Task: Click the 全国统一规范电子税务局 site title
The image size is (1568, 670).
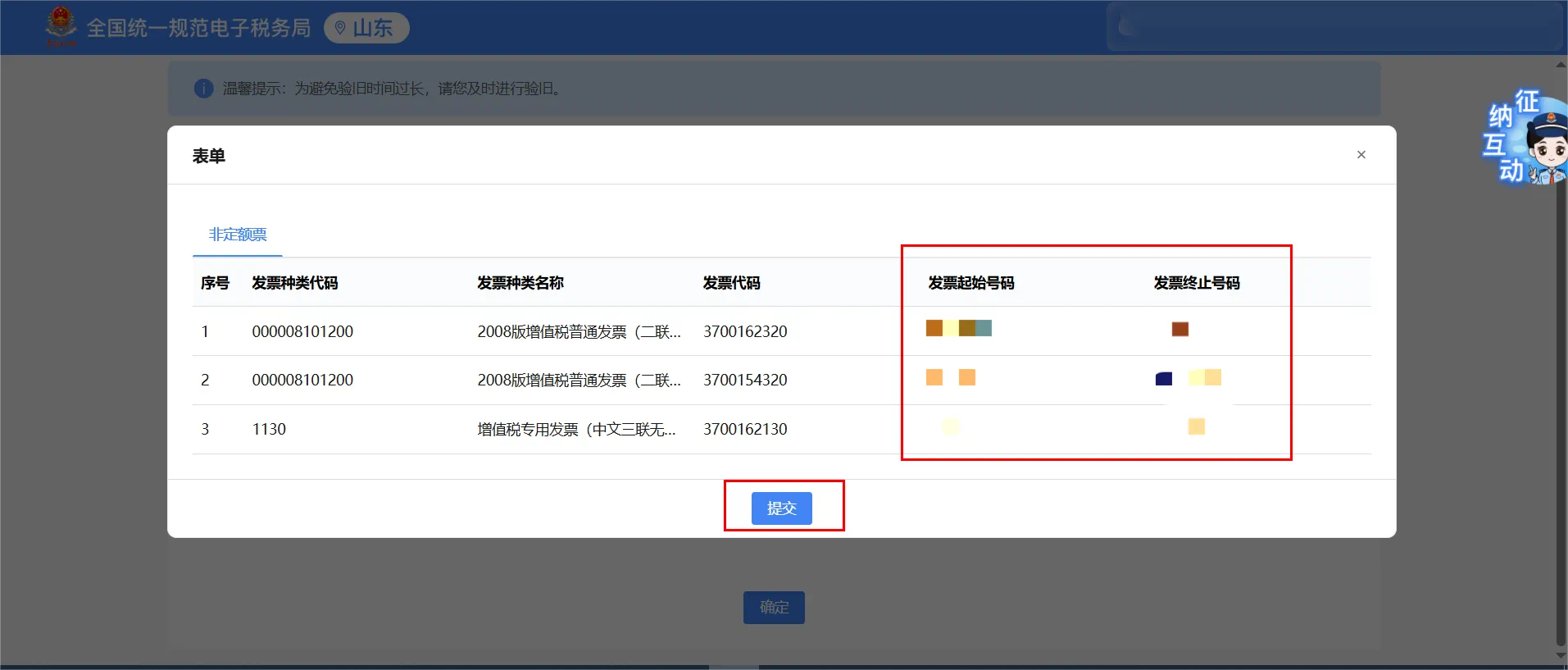Action: coord(198,28)
